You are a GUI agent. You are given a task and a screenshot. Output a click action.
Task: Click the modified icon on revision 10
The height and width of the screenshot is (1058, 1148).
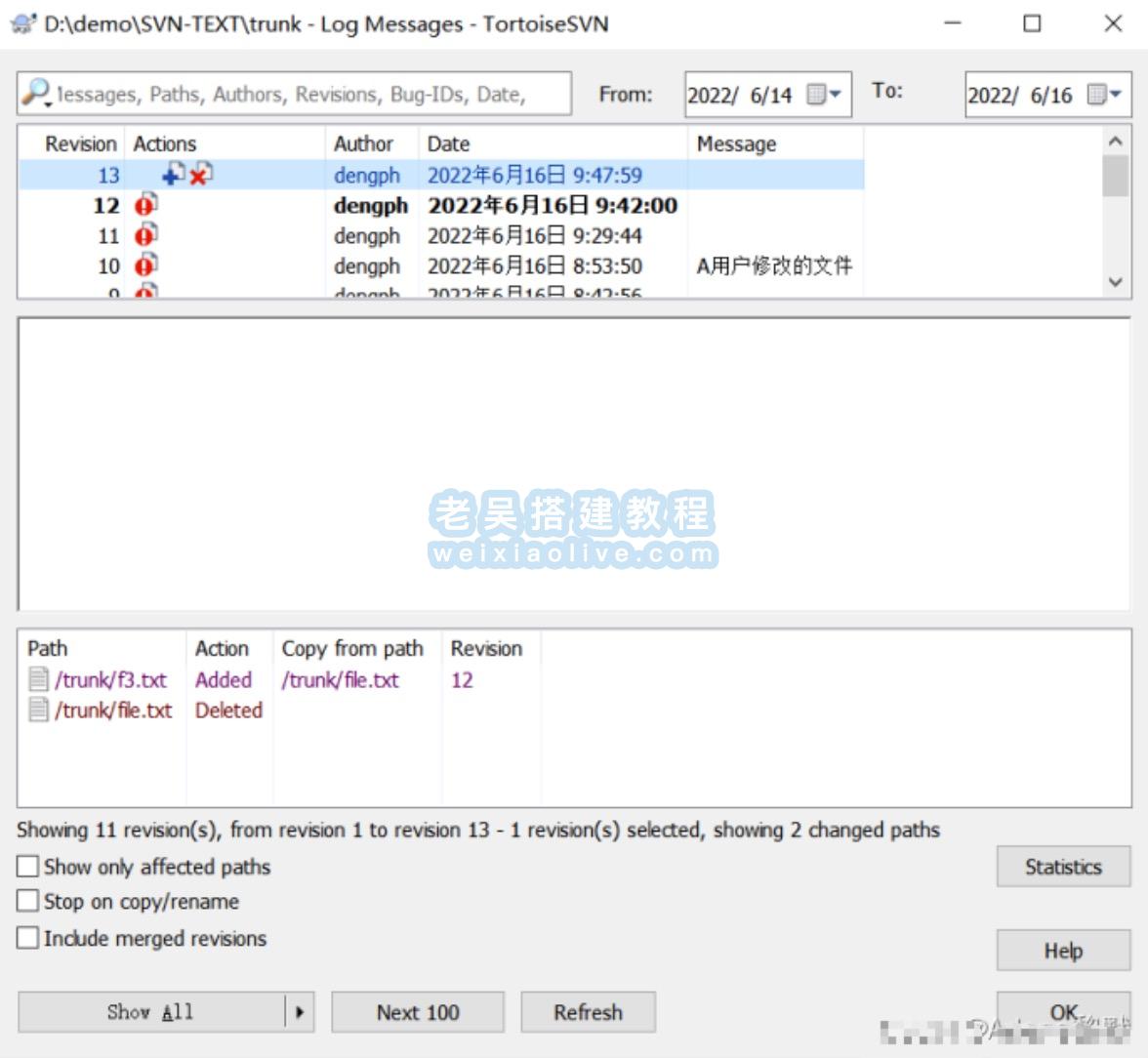pyautogui.click(x=146, y=265)
